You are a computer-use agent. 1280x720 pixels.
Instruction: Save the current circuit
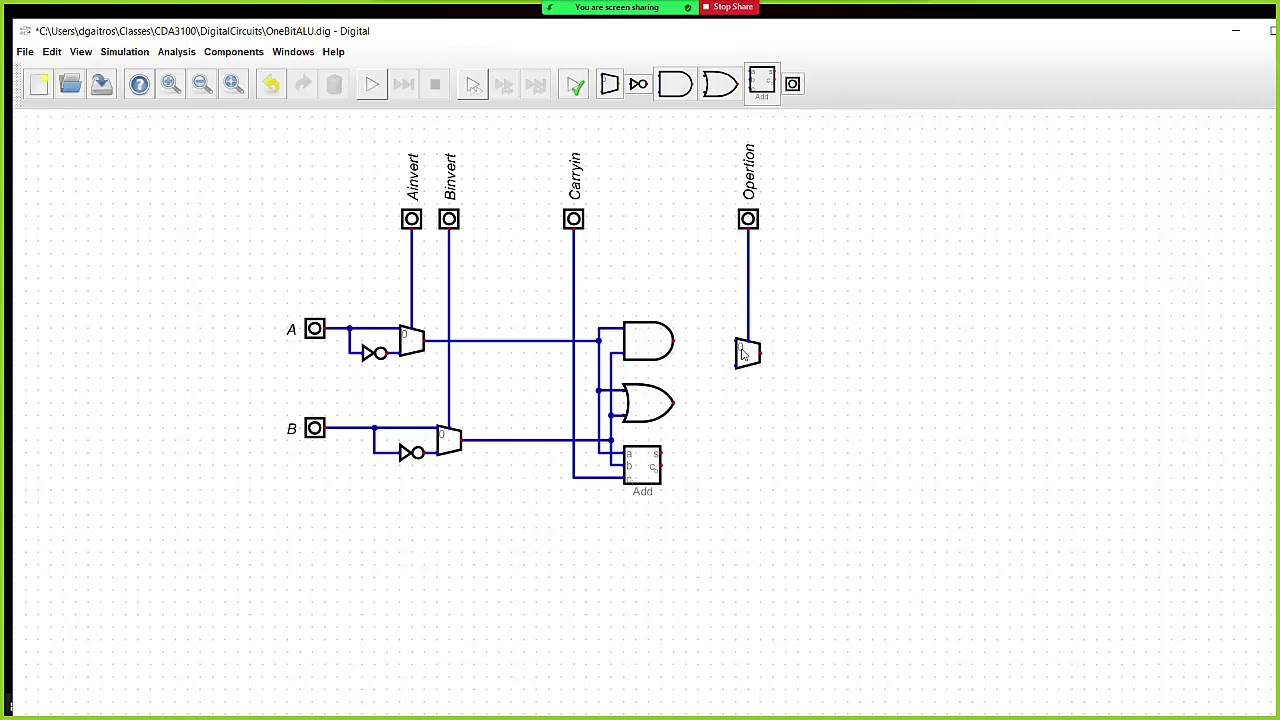[x=101, y=85]
